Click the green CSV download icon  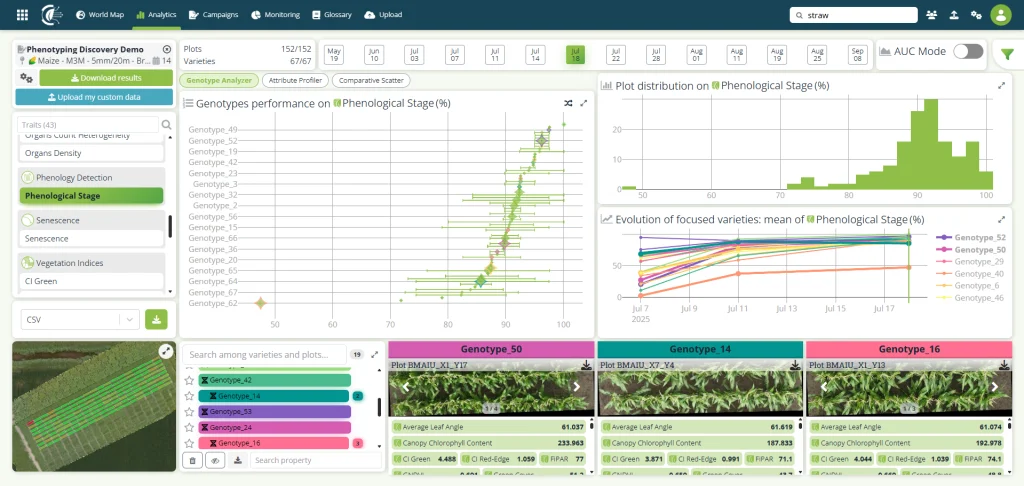click(156, 319)
